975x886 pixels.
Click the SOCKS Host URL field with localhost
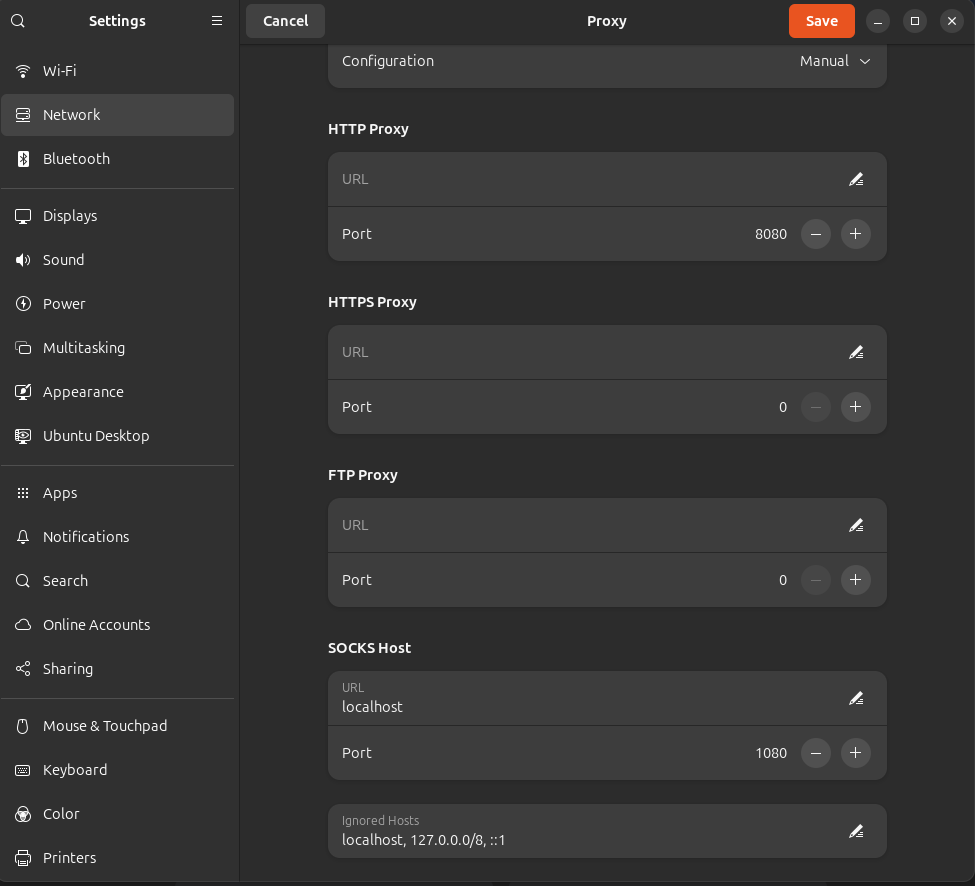pos(580,699)
